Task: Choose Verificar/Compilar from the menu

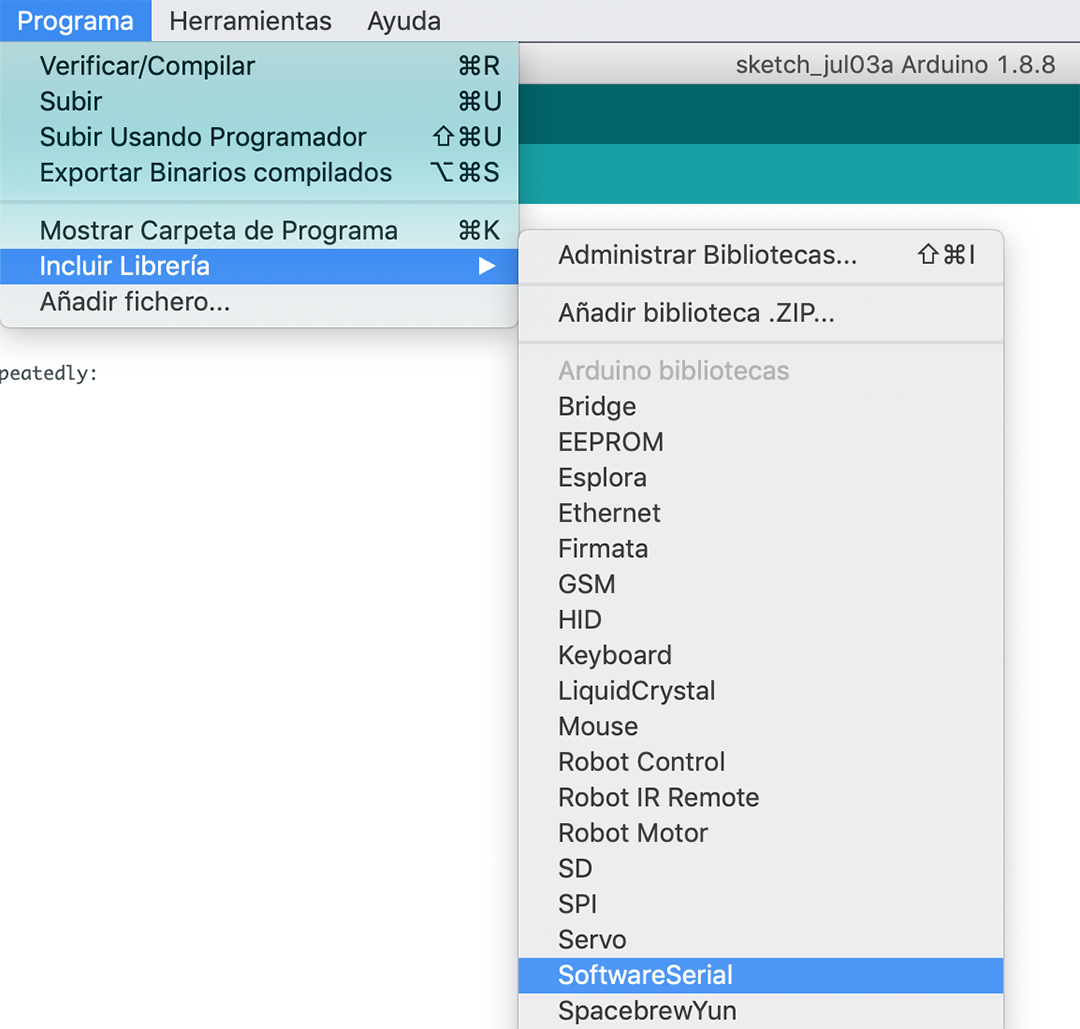Action: coord(147,66)
